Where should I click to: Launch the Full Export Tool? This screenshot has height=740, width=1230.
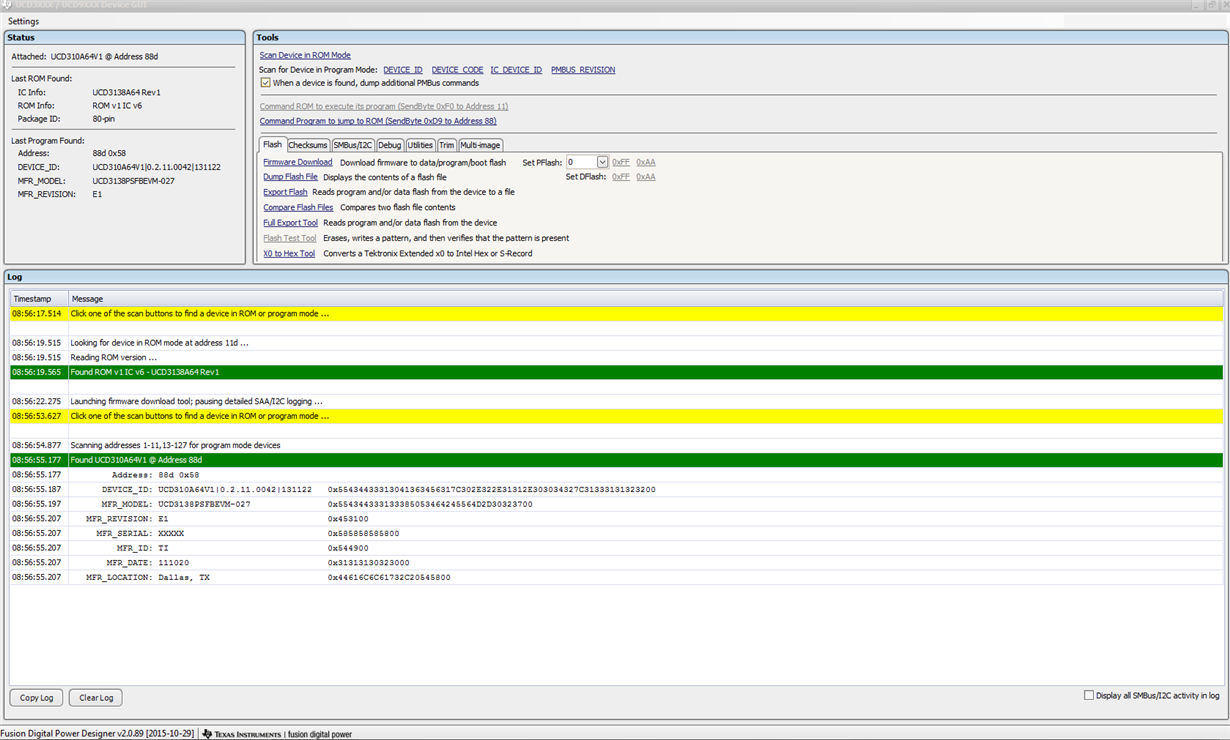pyautogui.click(x=290, y=223)
